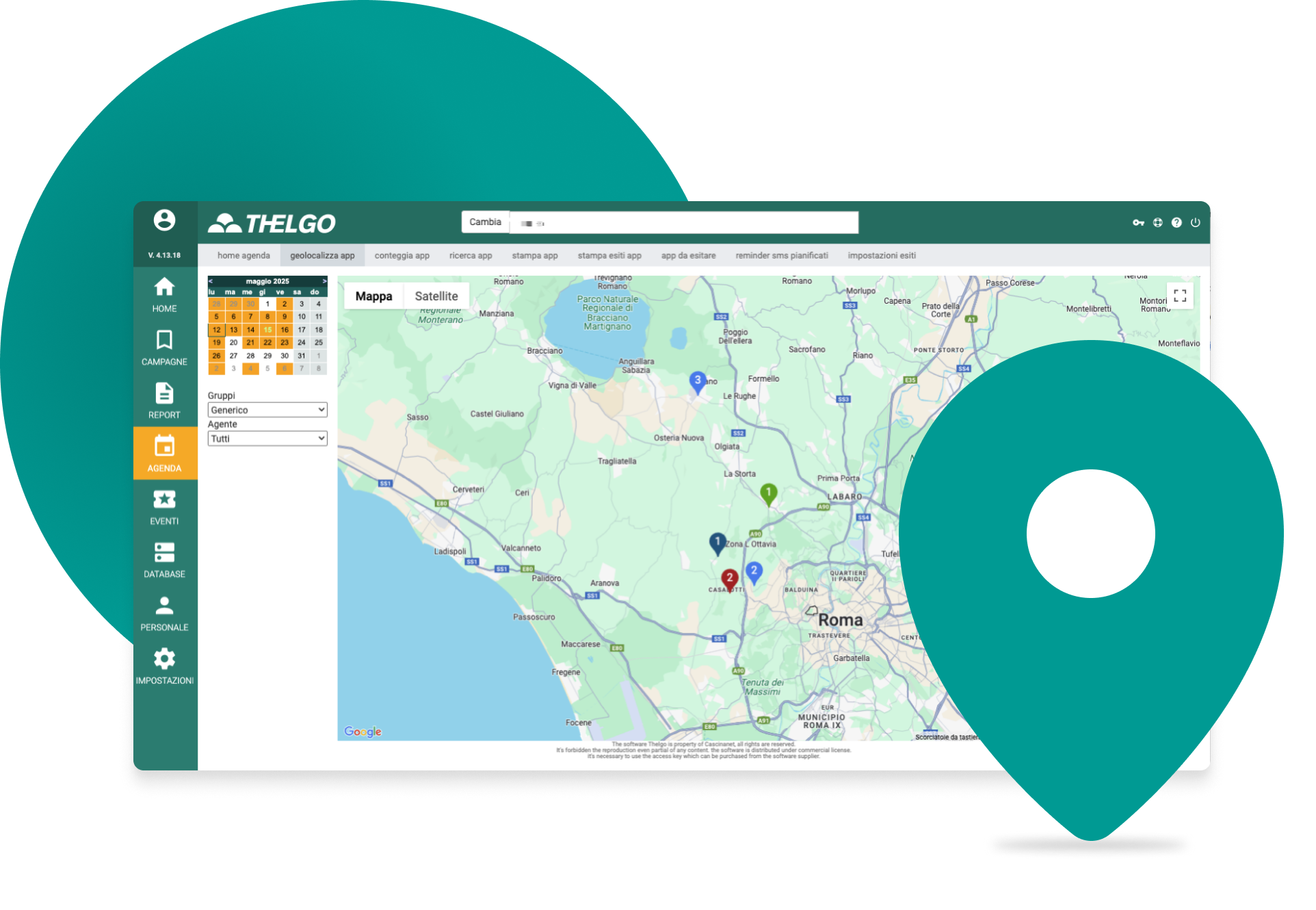Viewport: 1316px width, 910px height.
Task: Click the red map marker numbered 2
Action: (730, 580)
